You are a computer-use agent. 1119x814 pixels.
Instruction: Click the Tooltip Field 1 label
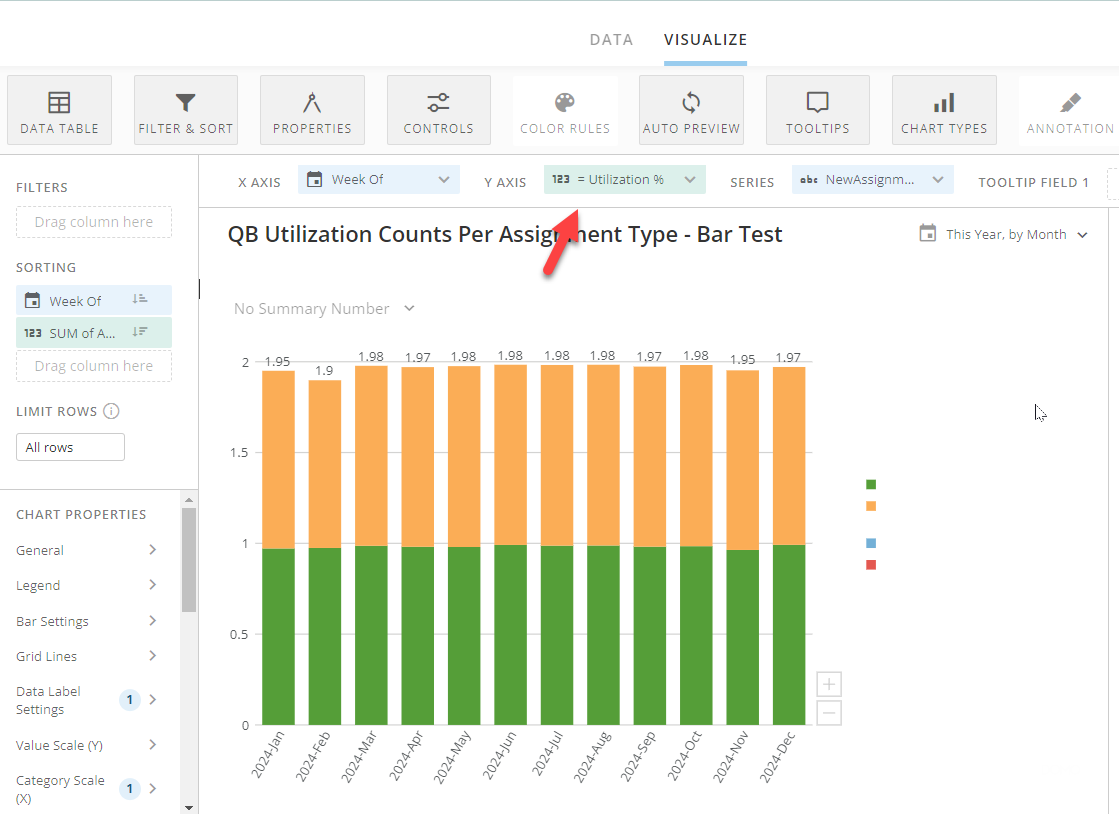point(1033,182)
